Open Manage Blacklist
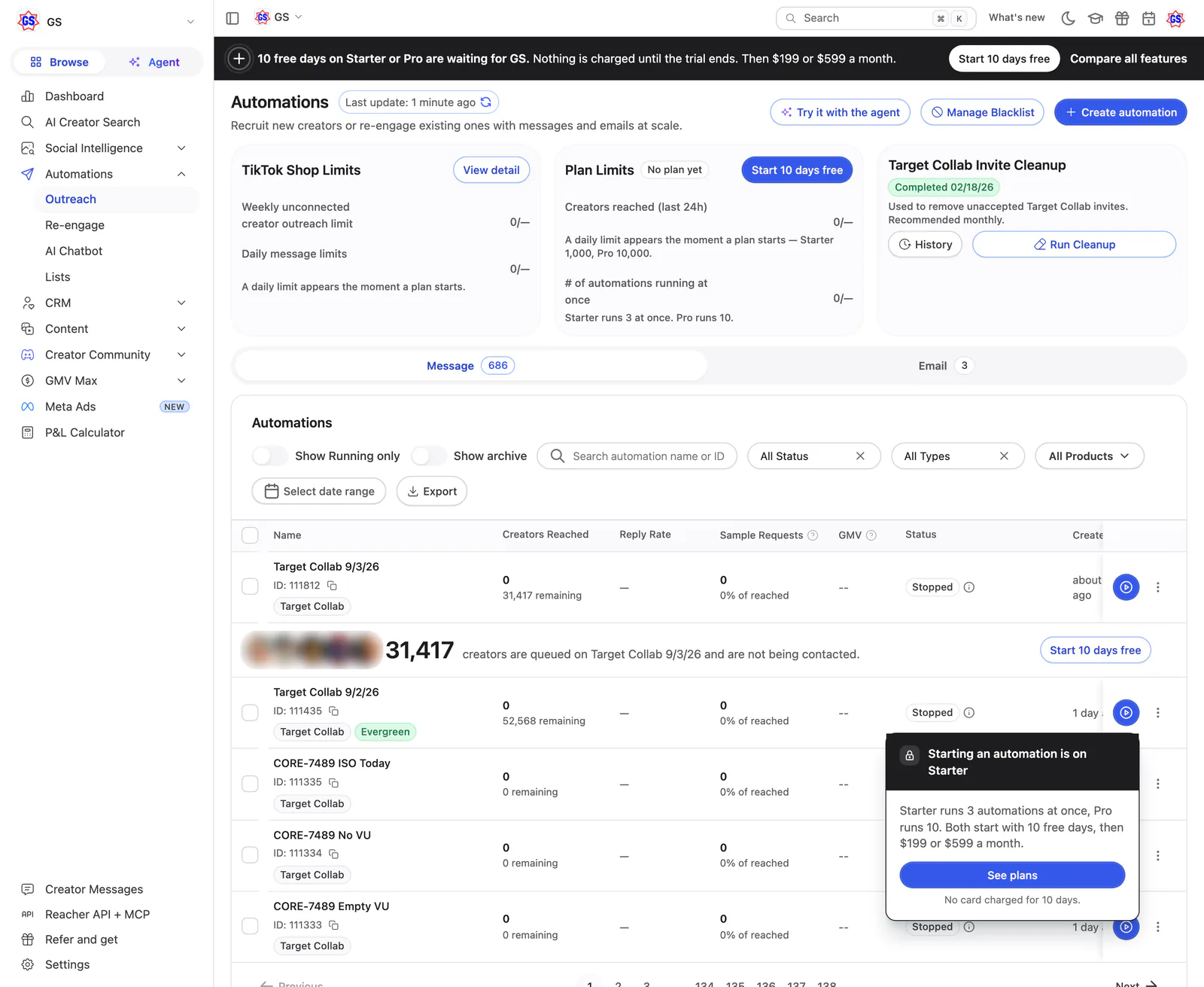 coord(982,112)
